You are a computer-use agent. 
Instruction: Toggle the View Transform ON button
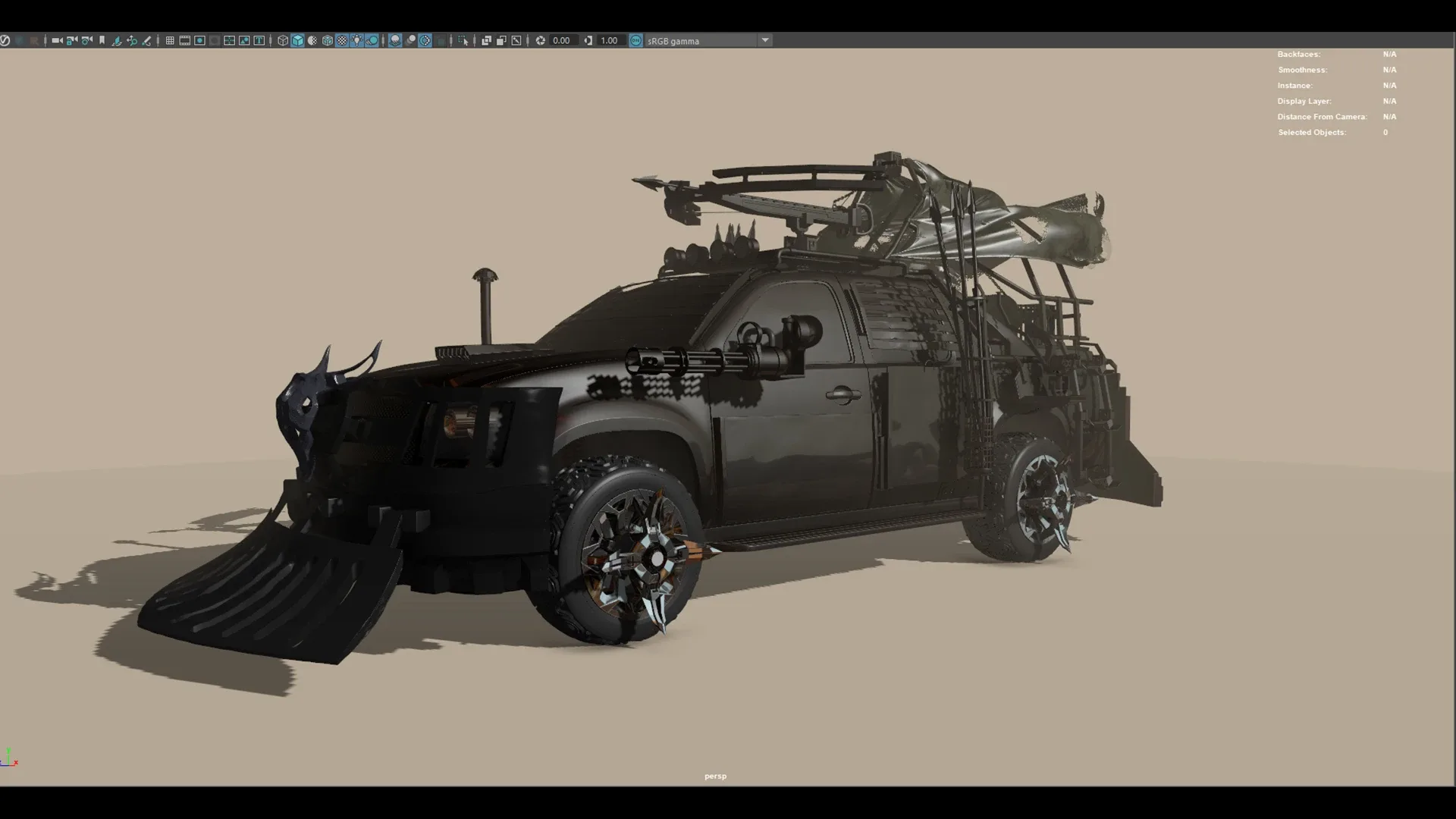636,40
